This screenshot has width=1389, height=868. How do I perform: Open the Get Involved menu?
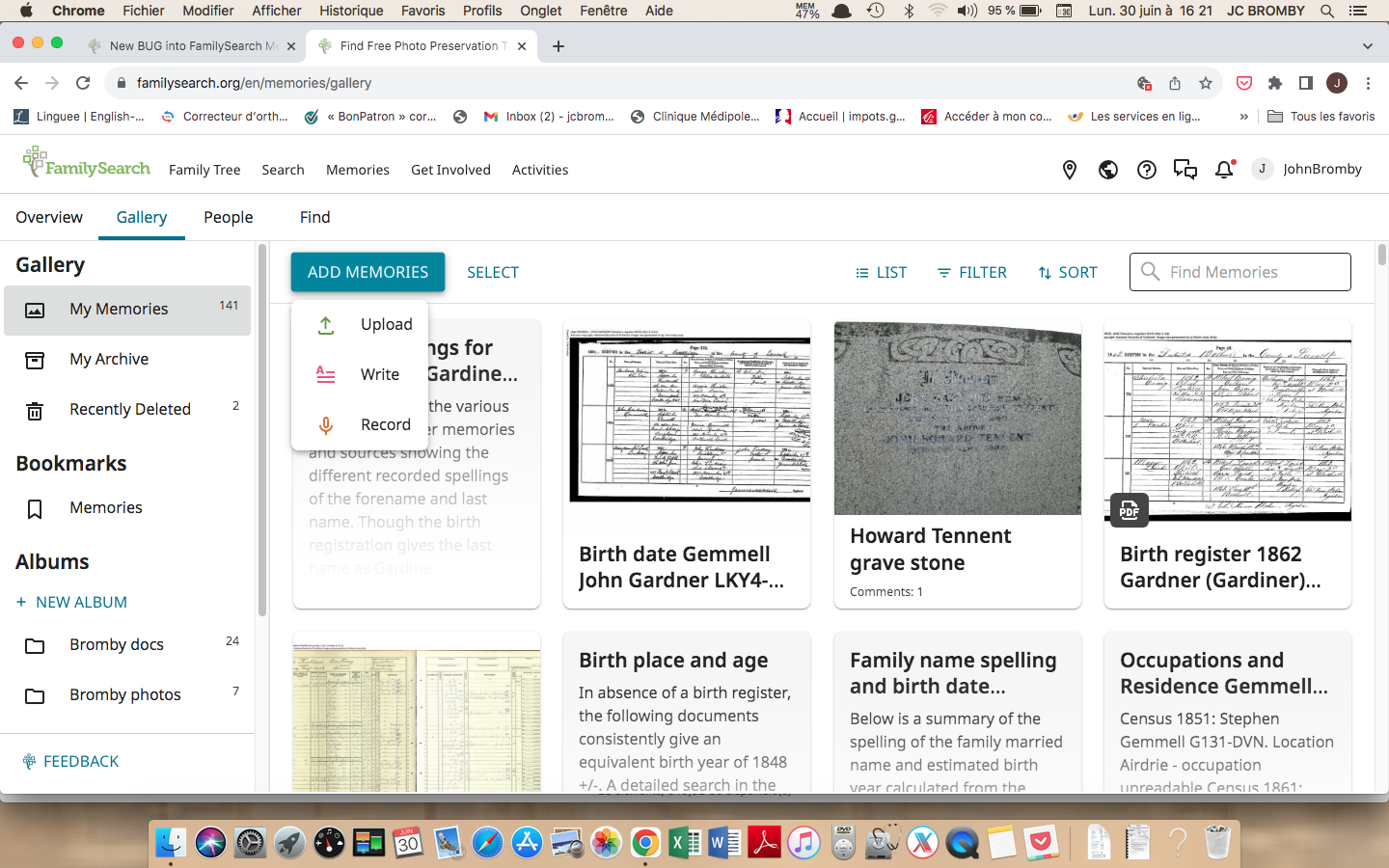[450, 170]
